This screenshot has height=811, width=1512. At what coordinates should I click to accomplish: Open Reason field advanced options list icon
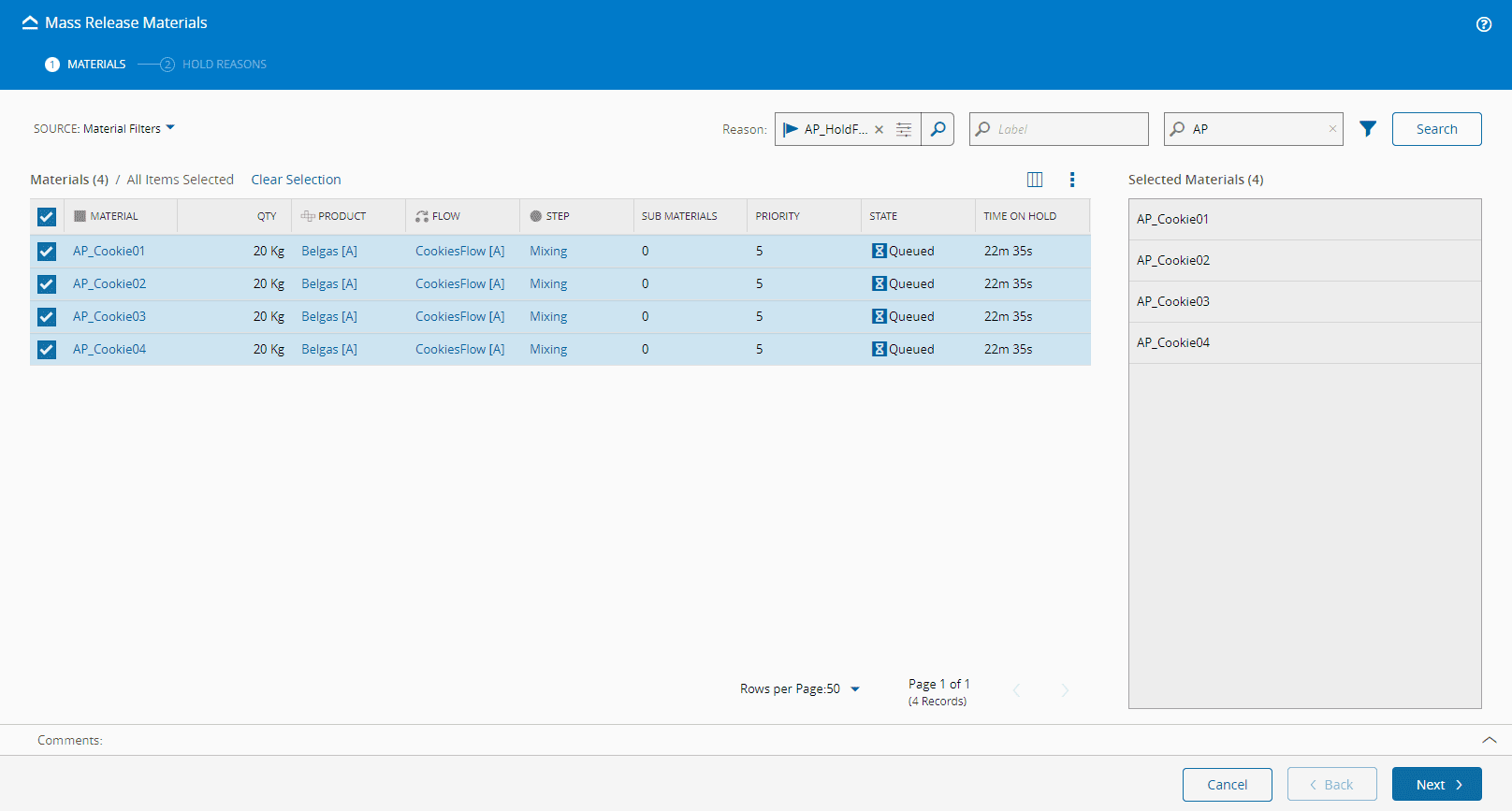pyautogui.click(x=904, y=129)
